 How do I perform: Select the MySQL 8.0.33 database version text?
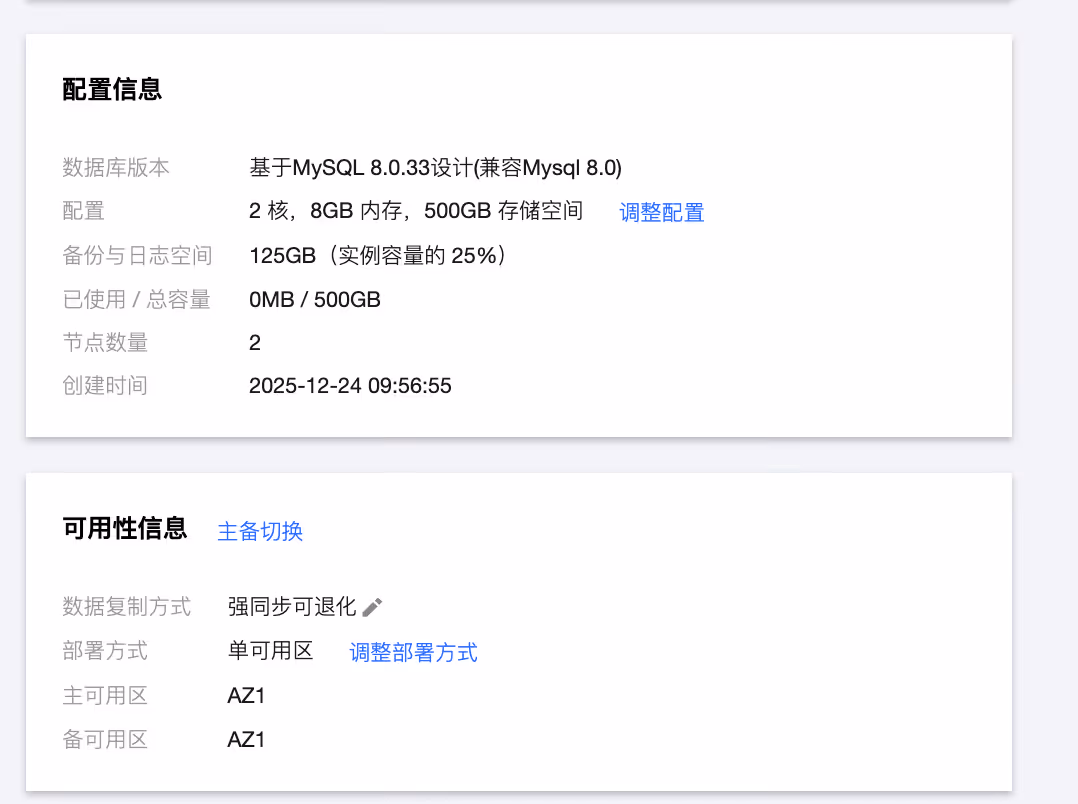pyautogui.click(x=435, y=168)
